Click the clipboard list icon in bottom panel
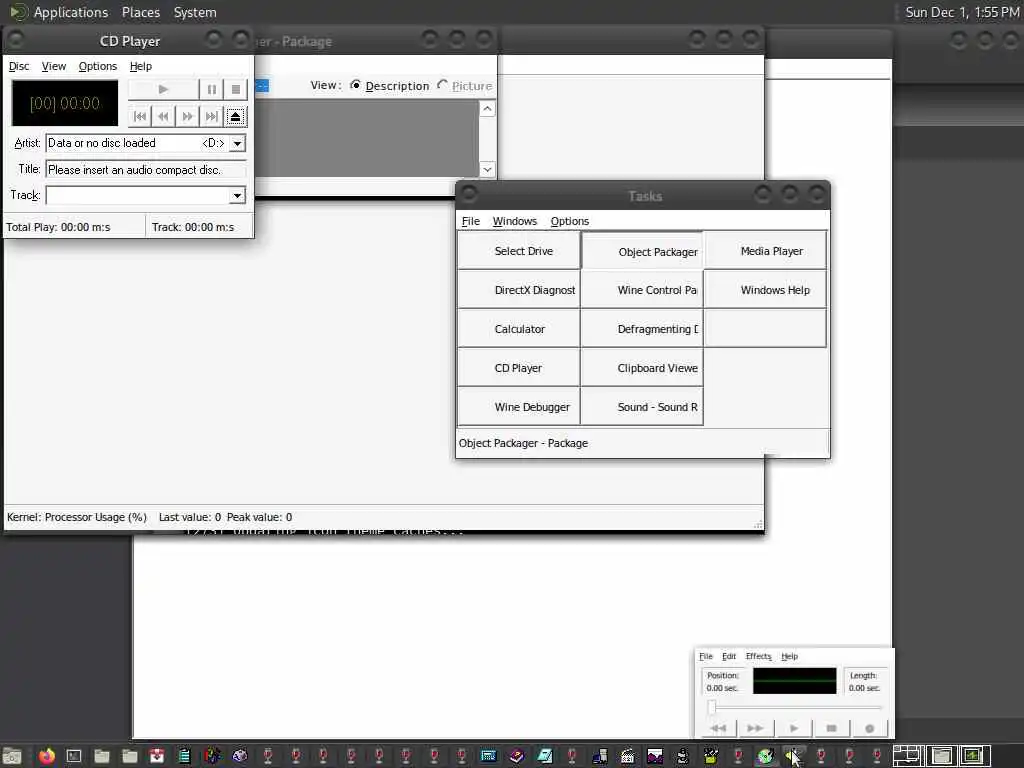This screenshot has height=768, width=1024. pyautogui.click(x=184, y=756)
